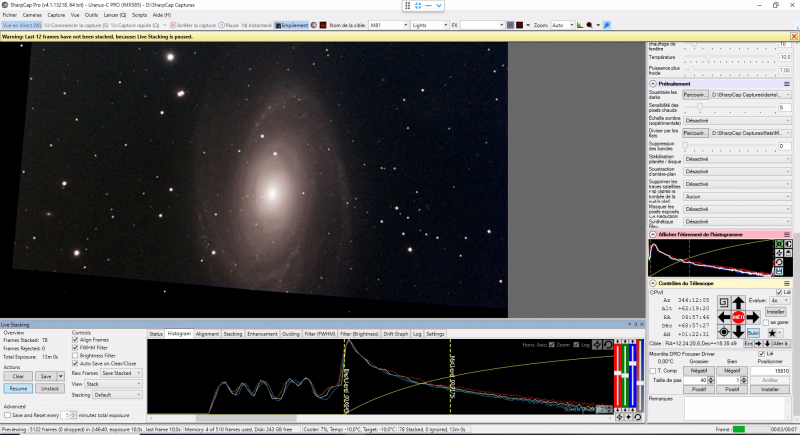800x435 pixels.
Task: Open the M81 target name dropdown
Action: [x=389, y=25]
